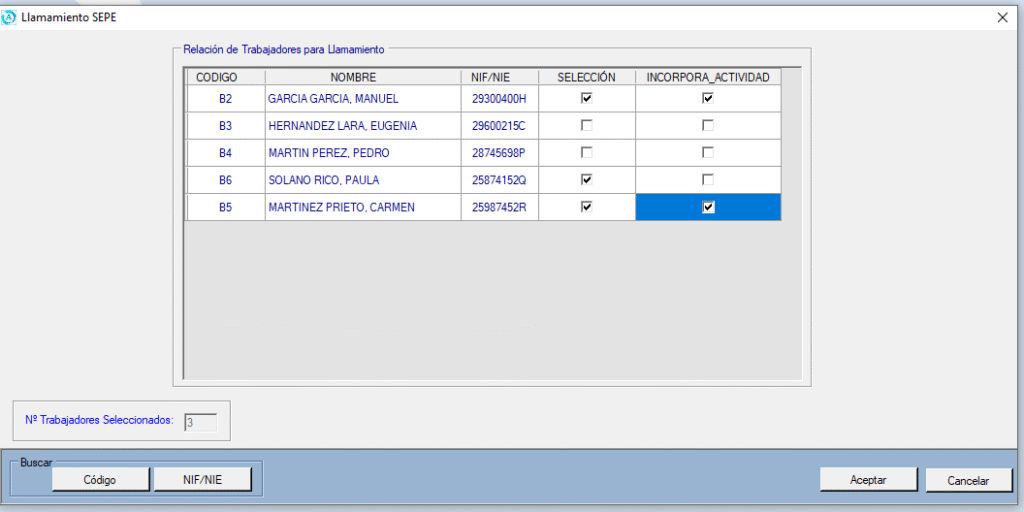
Task: Click the Llamamiento SEPE app icon
Action: click(x=10, y=17)
